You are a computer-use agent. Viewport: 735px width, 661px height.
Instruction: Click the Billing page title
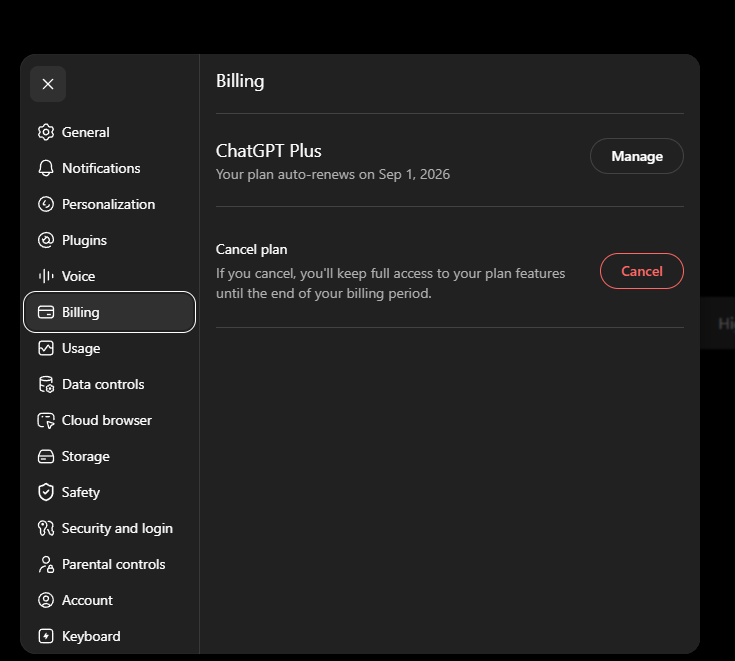(240, 81)
